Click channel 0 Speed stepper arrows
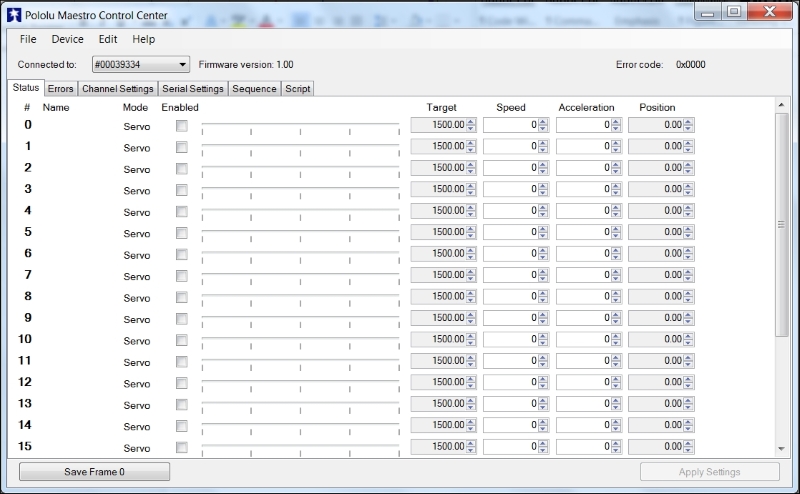800x494 pixels. [543, 125]
